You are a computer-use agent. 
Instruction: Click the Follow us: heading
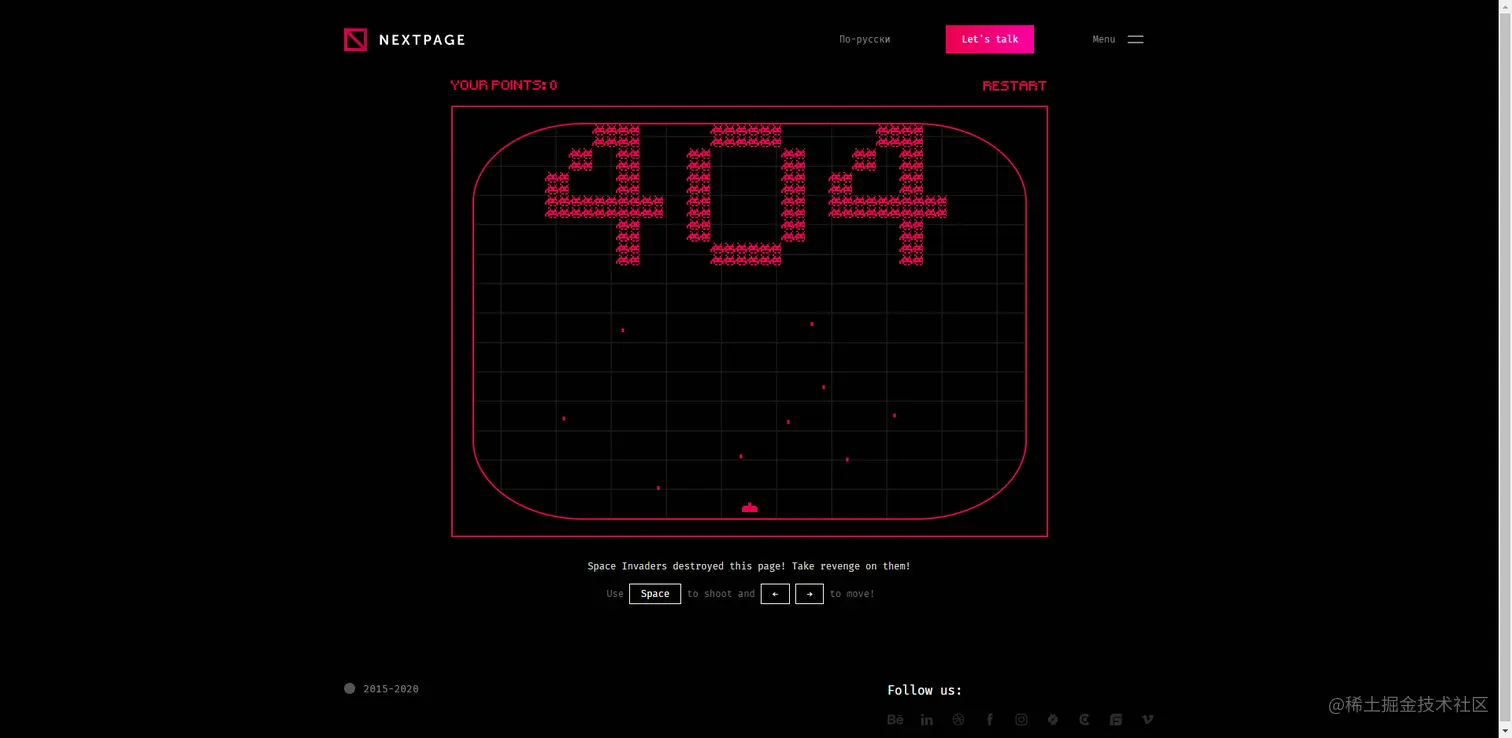tap(924, 690)
